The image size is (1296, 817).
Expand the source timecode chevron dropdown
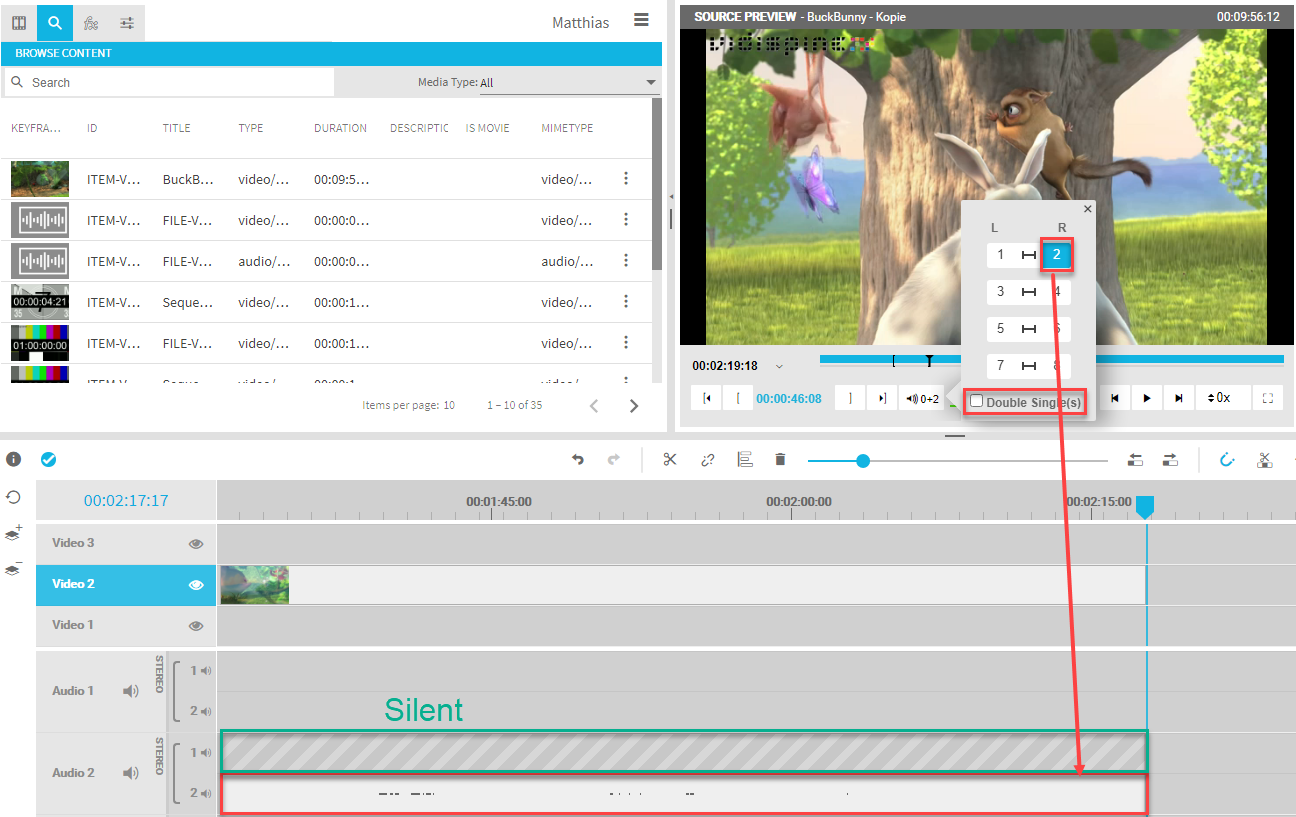[x=780, y=366]
